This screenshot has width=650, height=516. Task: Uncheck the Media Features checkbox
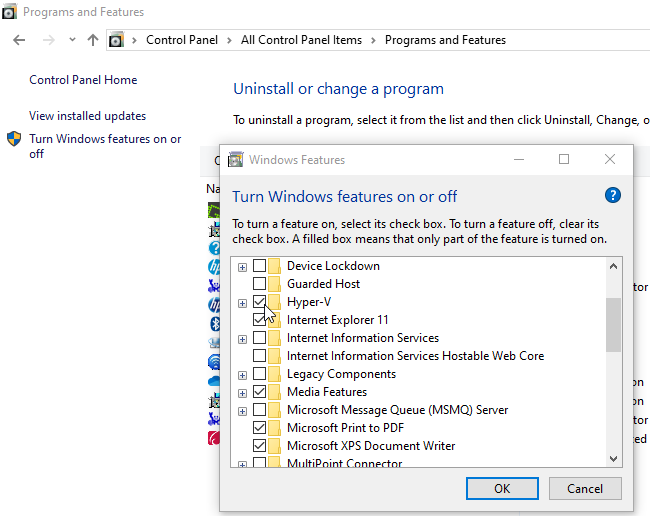coord(260,391)
